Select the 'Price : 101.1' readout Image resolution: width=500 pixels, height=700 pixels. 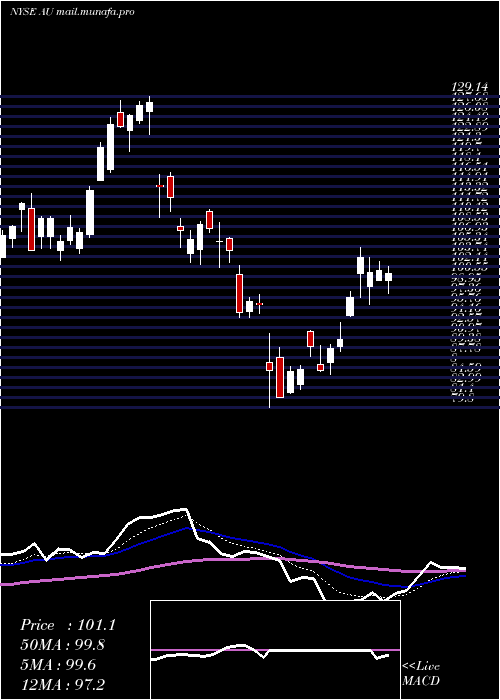point(68,625)
